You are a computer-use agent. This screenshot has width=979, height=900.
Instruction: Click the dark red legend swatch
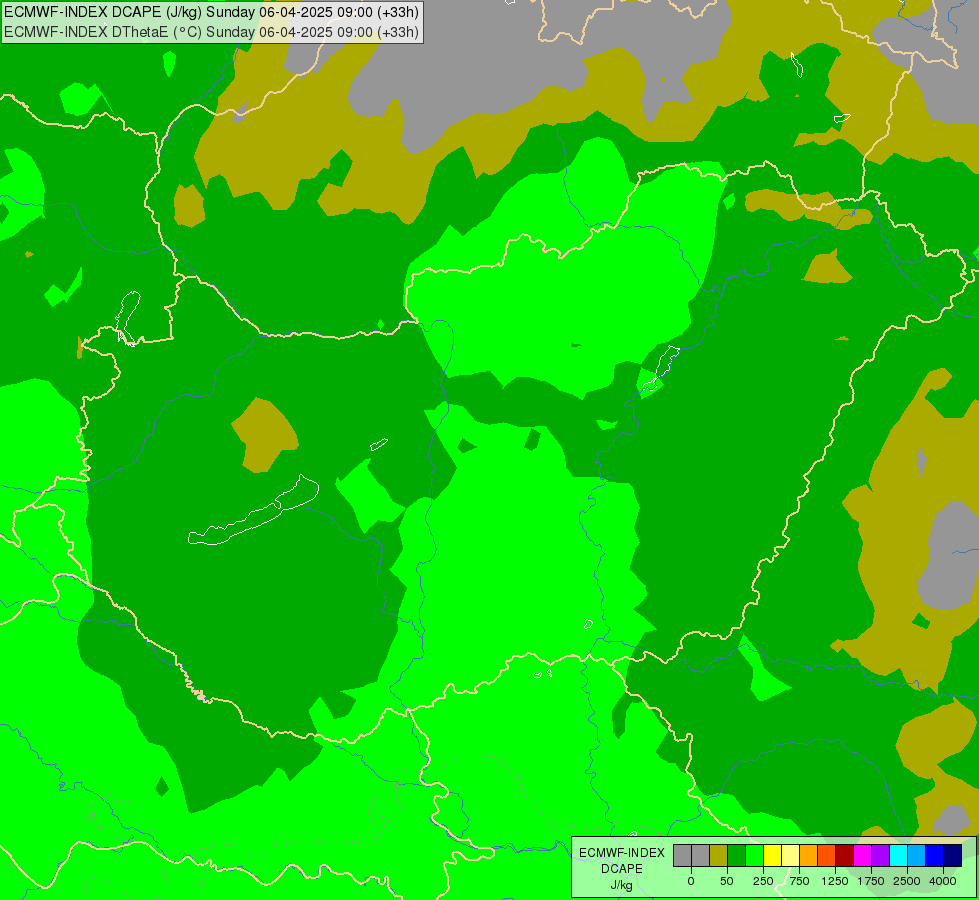pyautogui.click(x=844, y=856)
